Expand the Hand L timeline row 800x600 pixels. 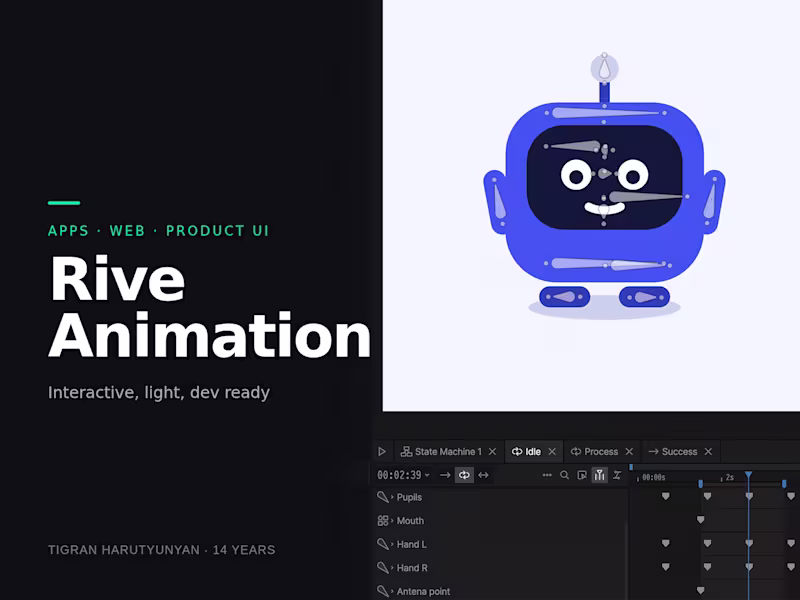(392, 544)
